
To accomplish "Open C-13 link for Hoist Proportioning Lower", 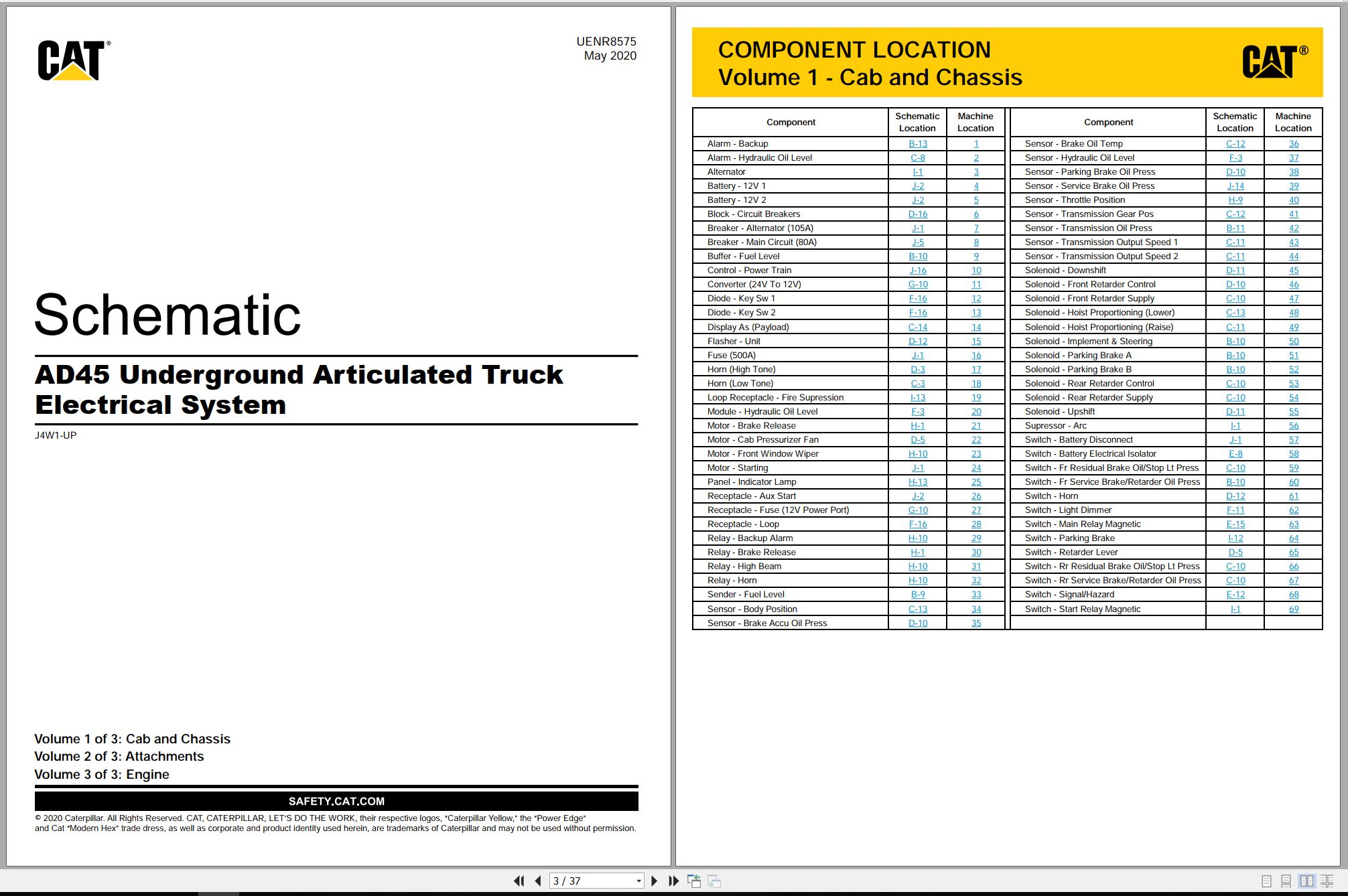I will click(1235, 313).
